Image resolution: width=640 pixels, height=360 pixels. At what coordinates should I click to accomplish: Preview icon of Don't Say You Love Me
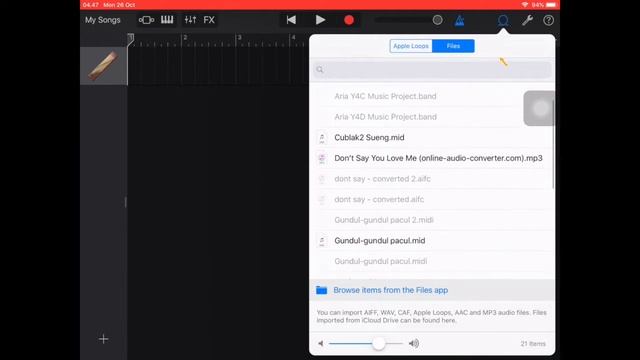(x=322, y=158)
